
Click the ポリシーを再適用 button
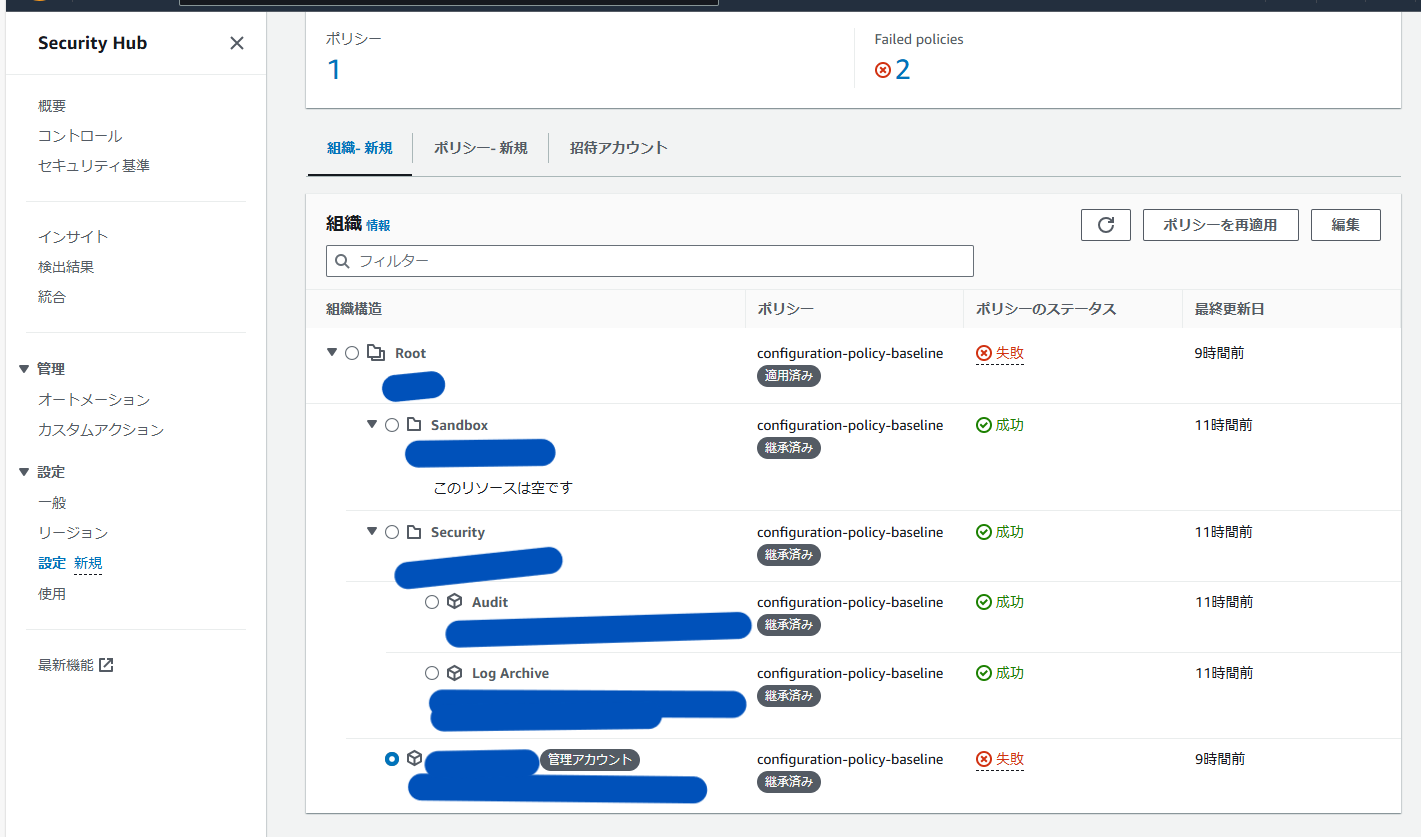[x=1220, y=225]
